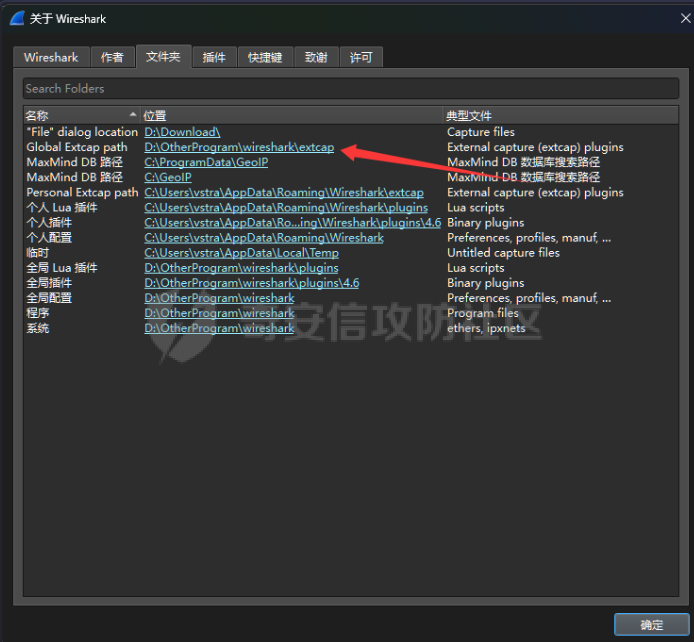Open the 全局配置 wireshark folder link
The image size is (694, 642).
(x=219, y=298)
